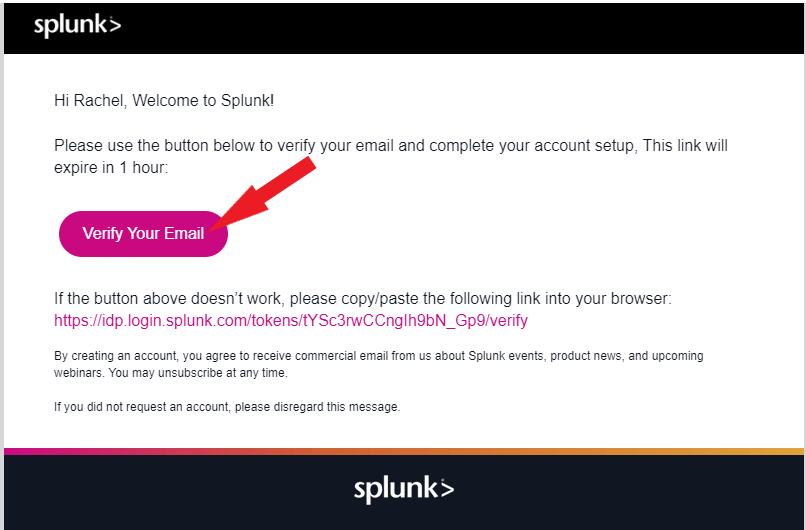Click empty area of the black header bar

coord(463,28)
